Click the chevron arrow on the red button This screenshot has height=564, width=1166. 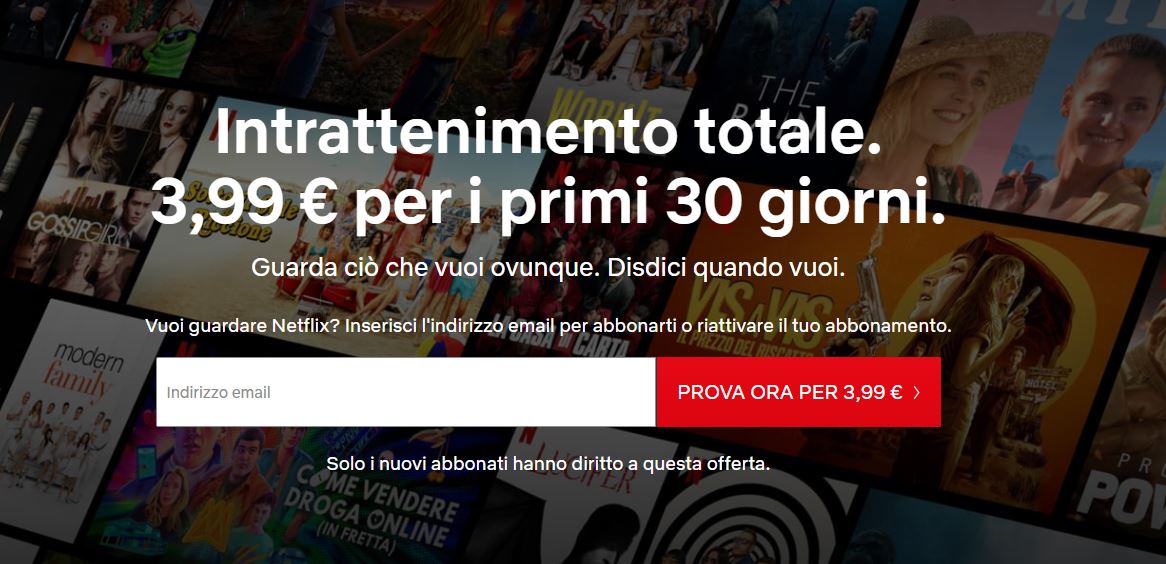[x=916, y=393]
